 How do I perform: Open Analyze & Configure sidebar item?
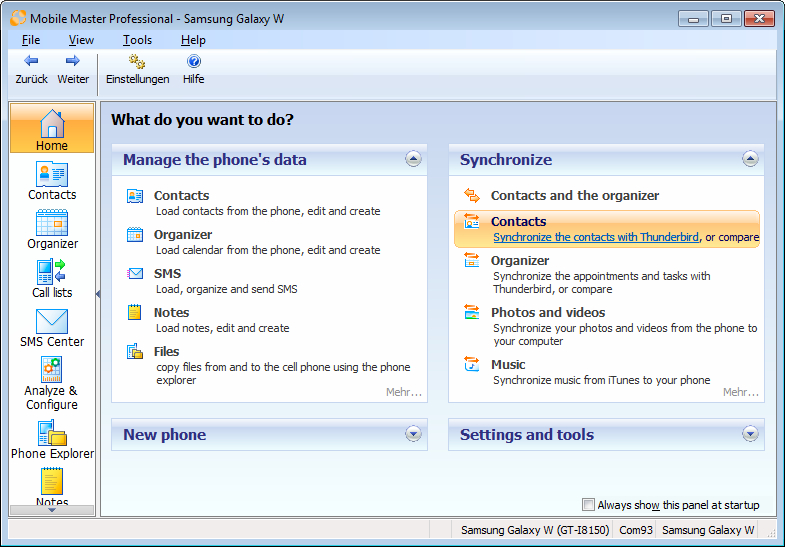(x=52, y=383)
